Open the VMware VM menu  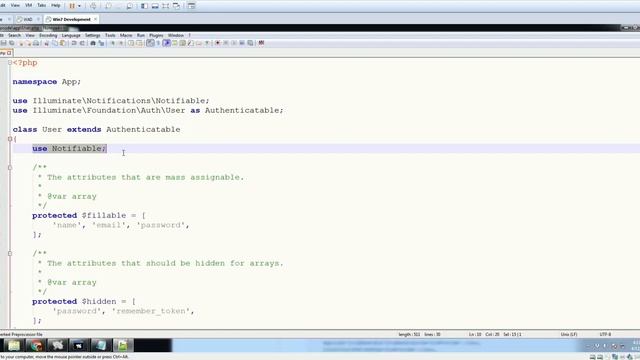pos(29,5)
